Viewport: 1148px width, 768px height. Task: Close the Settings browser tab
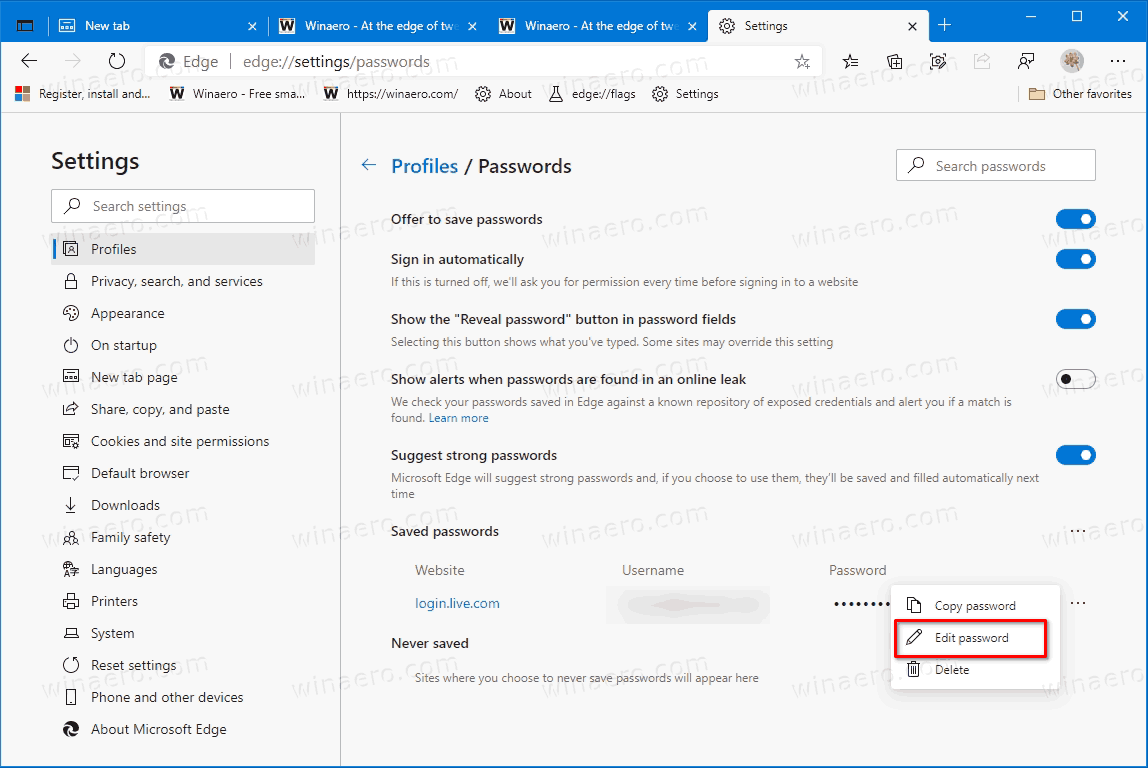tap(912, 26)
